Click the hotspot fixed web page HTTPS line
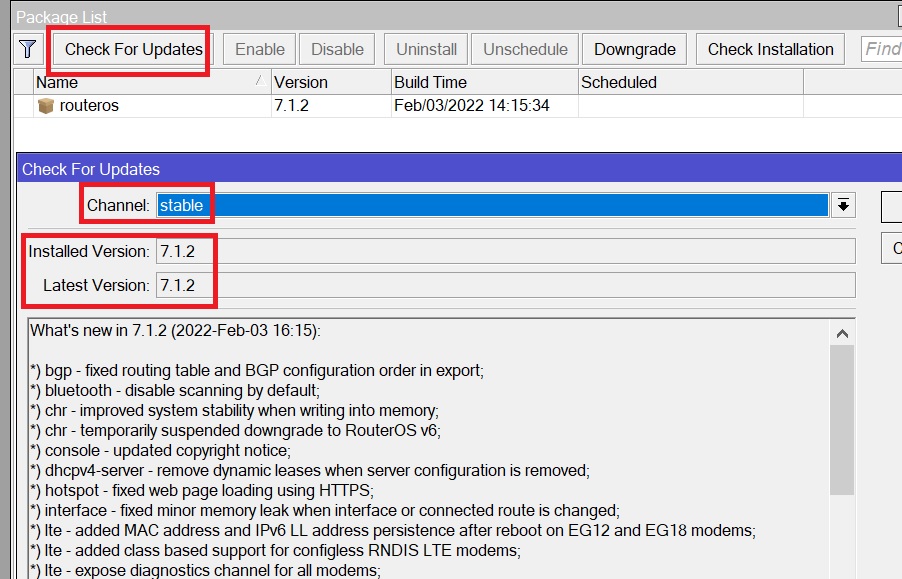This screenshot has height=579, width=902. coord(202,491)
